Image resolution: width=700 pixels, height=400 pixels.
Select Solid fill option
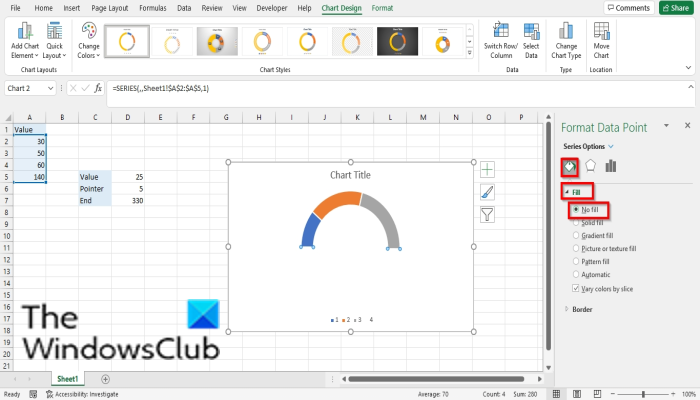(x=588, y=222)
